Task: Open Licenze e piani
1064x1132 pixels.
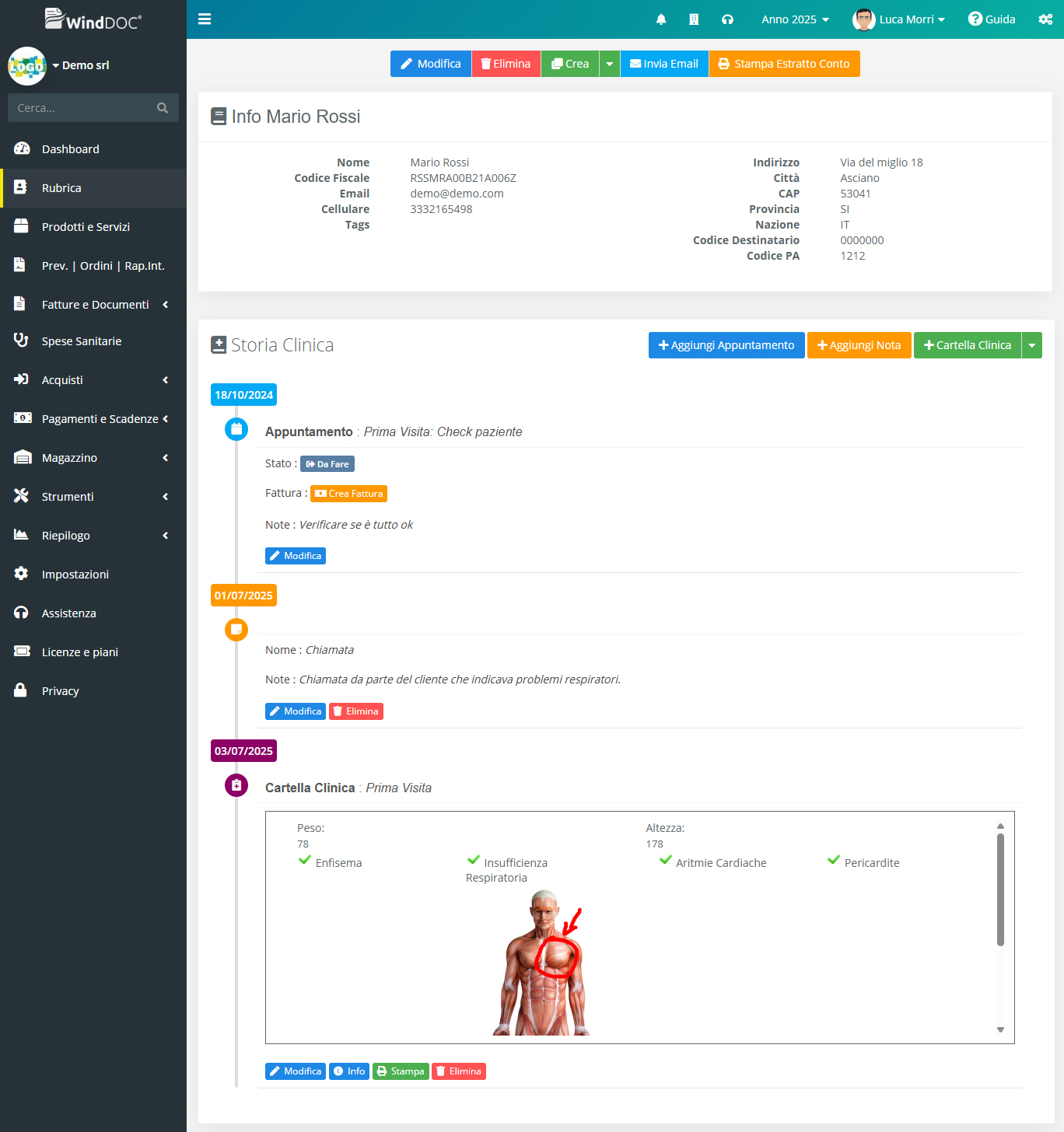Action: pyautogui.click(x=93, y=652)
